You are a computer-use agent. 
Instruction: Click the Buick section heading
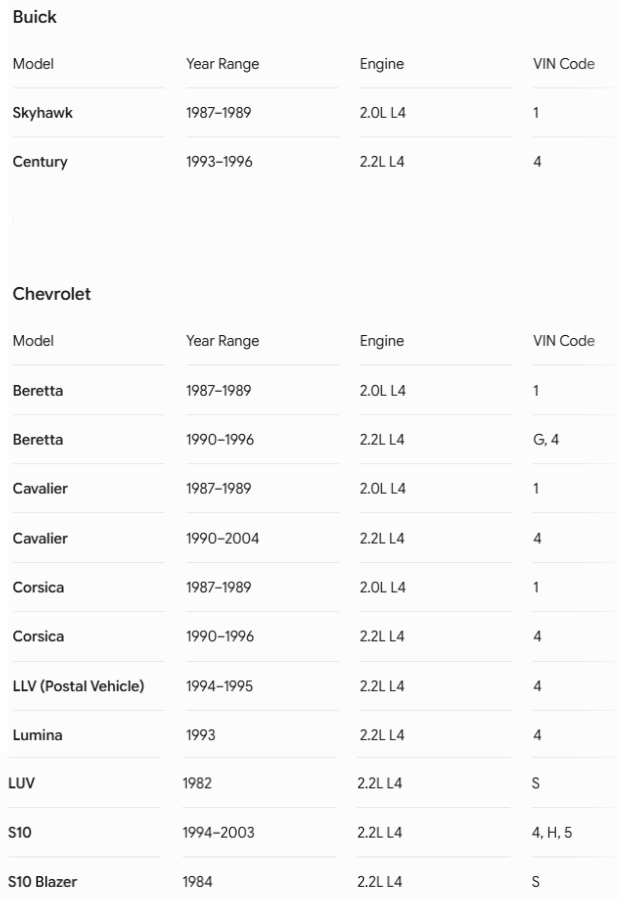tap(34, 17)
